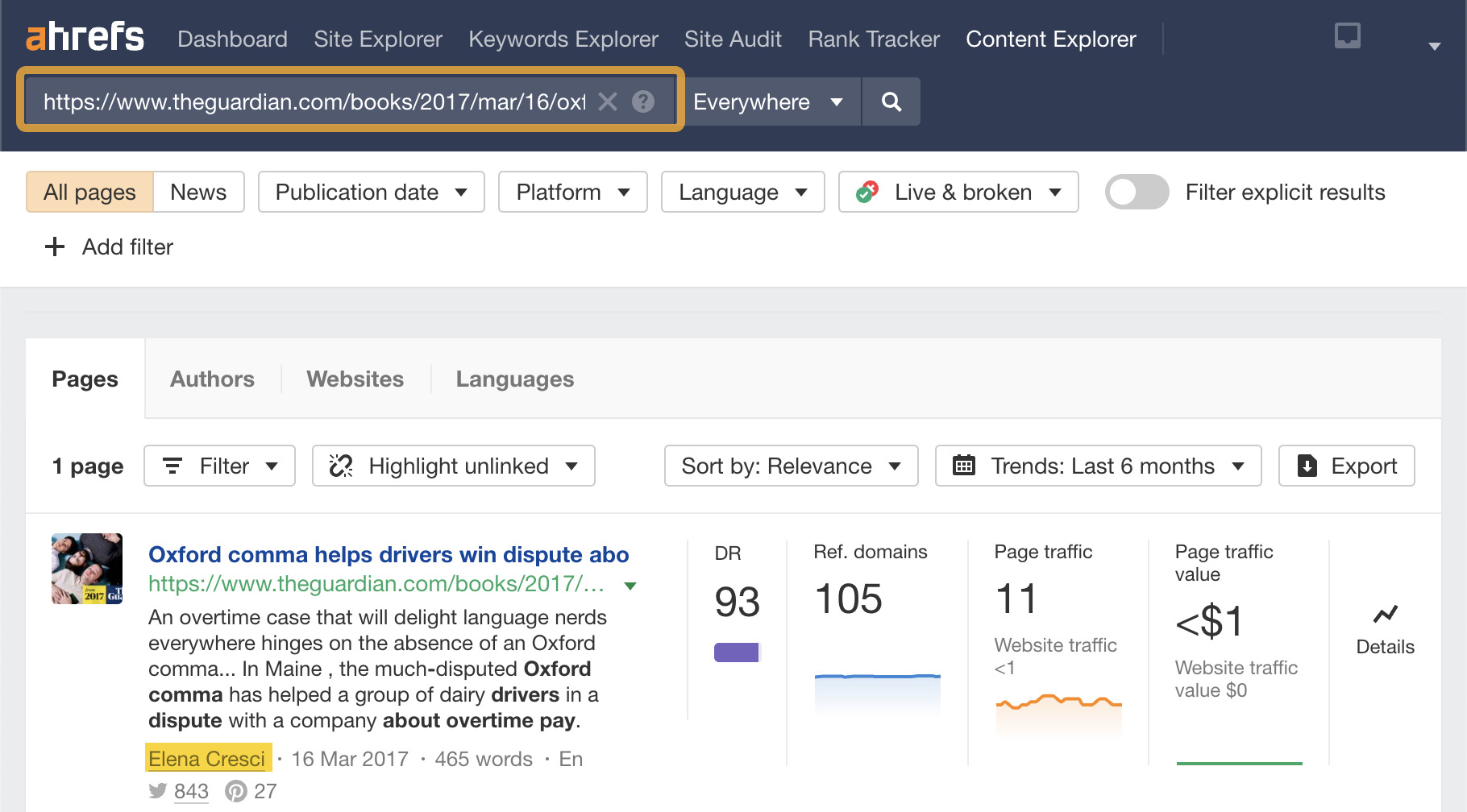Click the Export download icon
Viewport: 1467px width, 812px height.
(x=1306, y=466)
